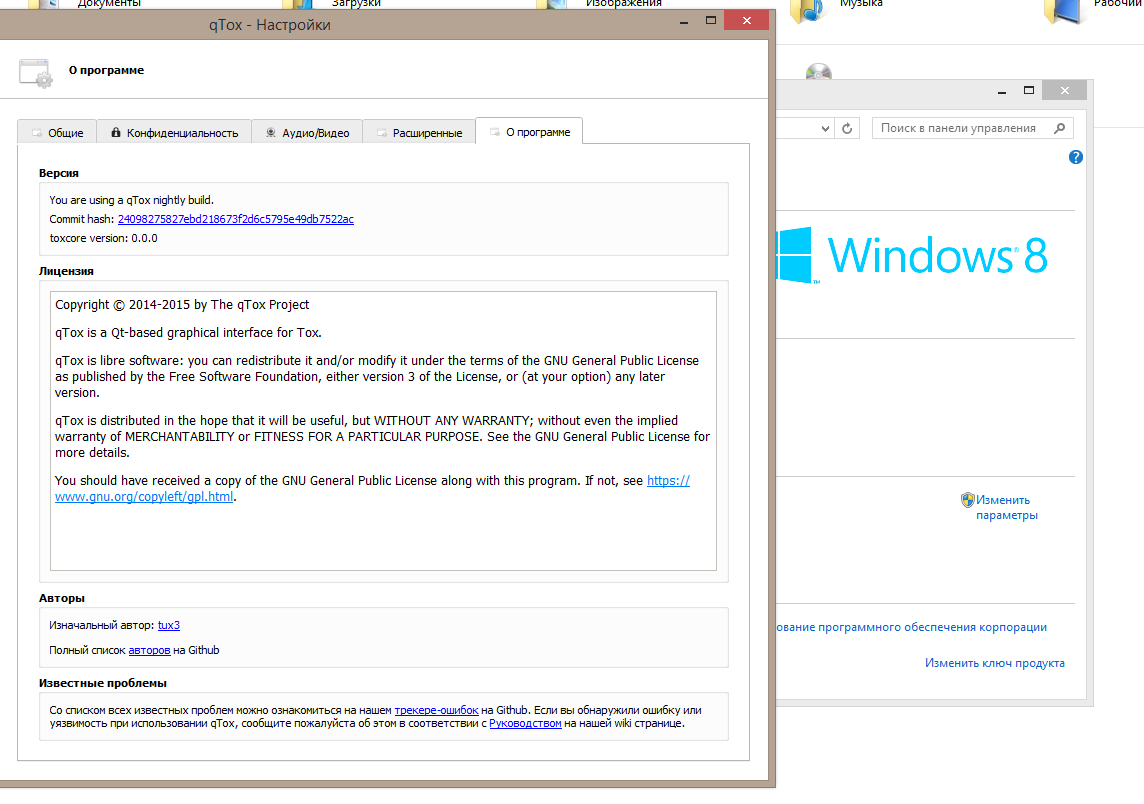Open the software license terms link
Viewport: 1144px width, 804px height.
click(911, 627)
